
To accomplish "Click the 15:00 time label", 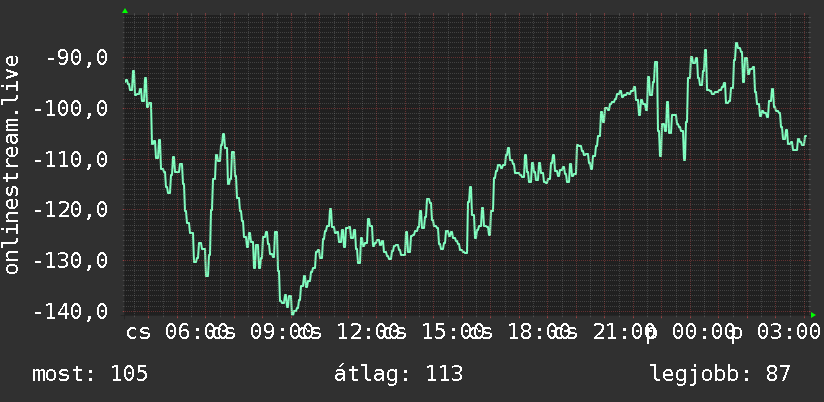I will pos(453,332).
